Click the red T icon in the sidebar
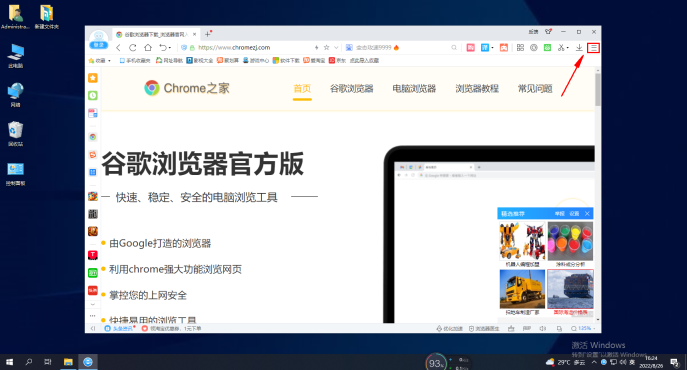This screenshot has width=687, height=370. click(93, 255)
